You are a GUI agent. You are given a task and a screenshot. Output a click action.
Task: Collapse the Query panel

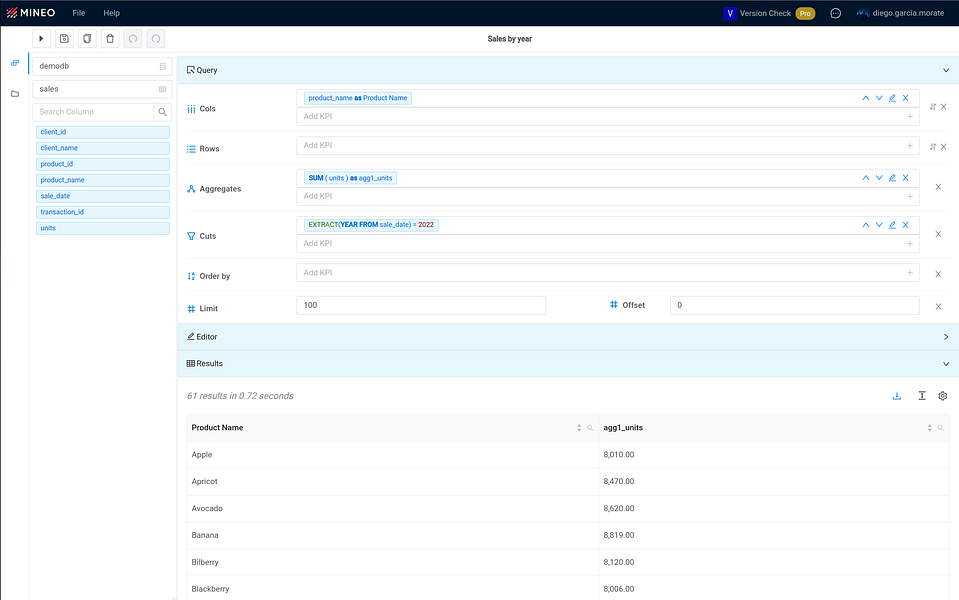tap(946, 70)
